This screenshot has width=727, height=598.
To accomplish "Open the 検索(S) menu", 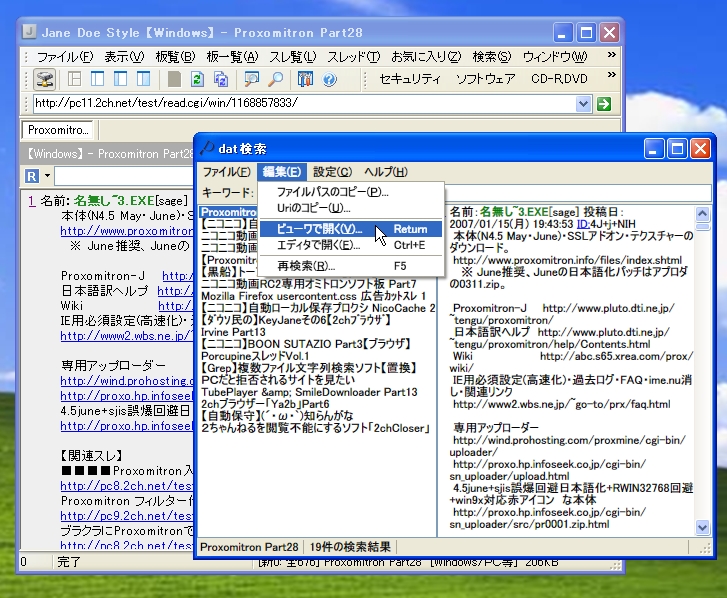I will (x=492, y=57).
